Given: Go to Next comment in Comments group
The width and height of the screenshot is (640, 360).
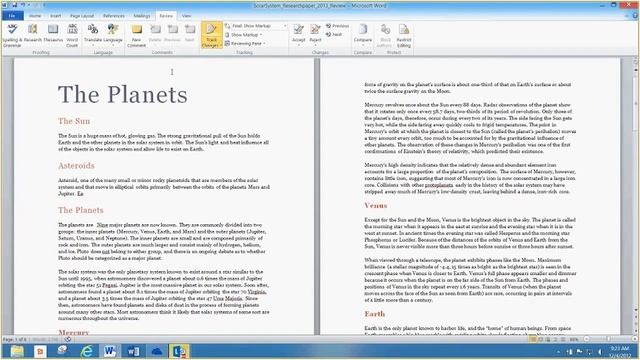Looking at the screenshot, I should coord(189,33).
